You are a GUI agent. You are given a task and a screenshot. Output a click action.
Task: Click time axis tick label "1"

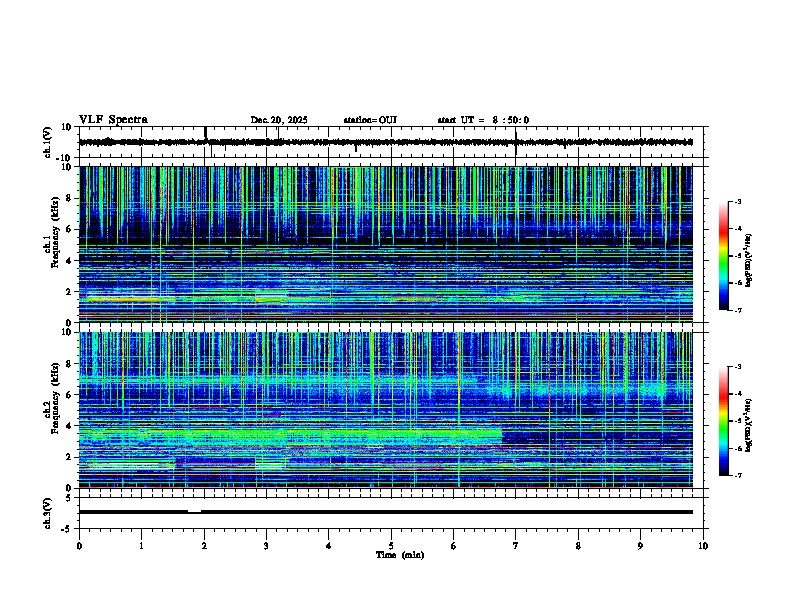click(141, 546)
